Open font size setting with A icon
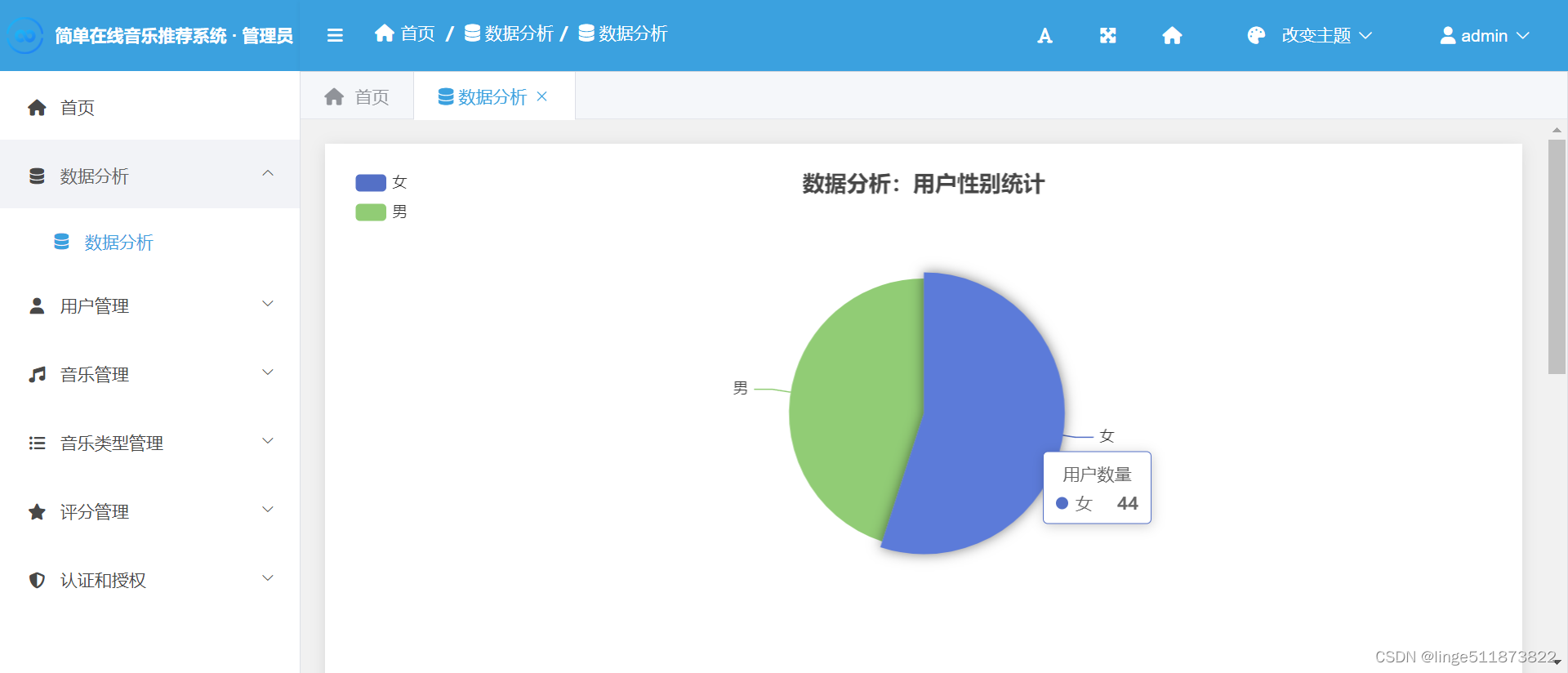This screenshot has width=1568, height=673. pos(1045,35)
